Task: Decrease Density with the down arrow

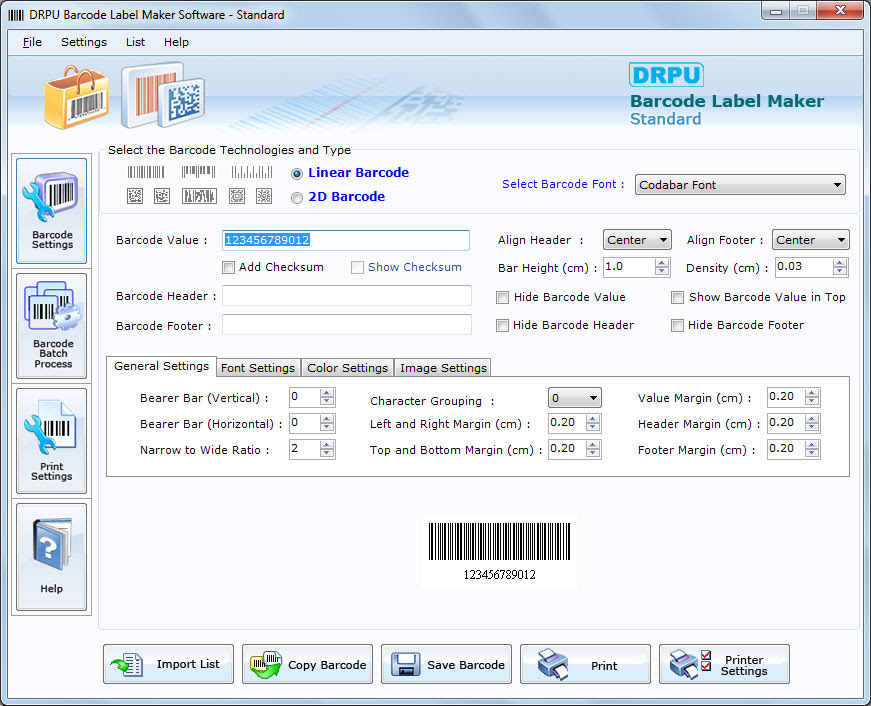Action: click(840, 272)
